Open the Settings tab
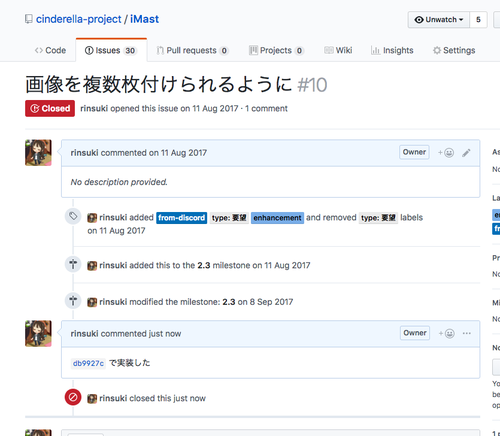The image size is (500, 436). 454,50
